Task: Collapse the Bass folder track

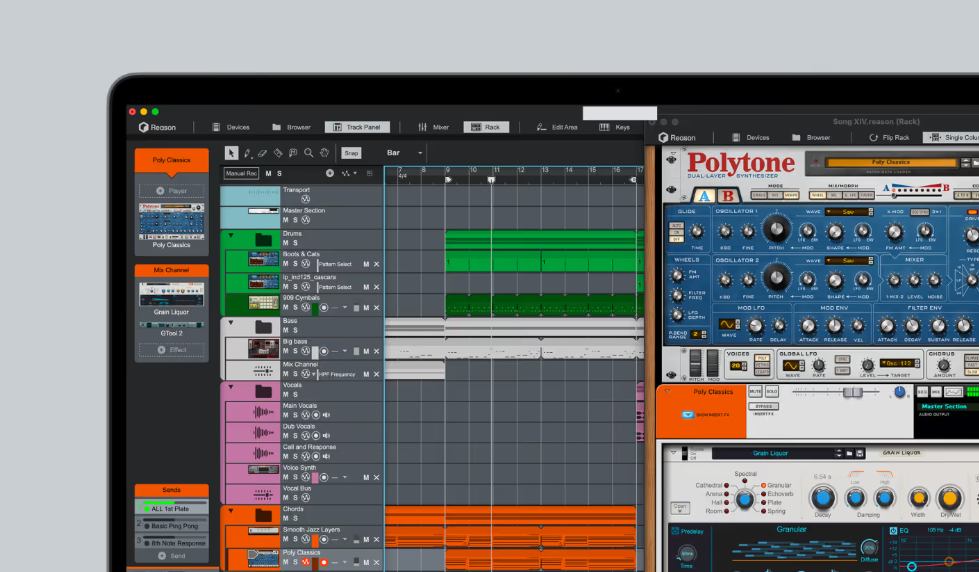Action: click(231, 323)
